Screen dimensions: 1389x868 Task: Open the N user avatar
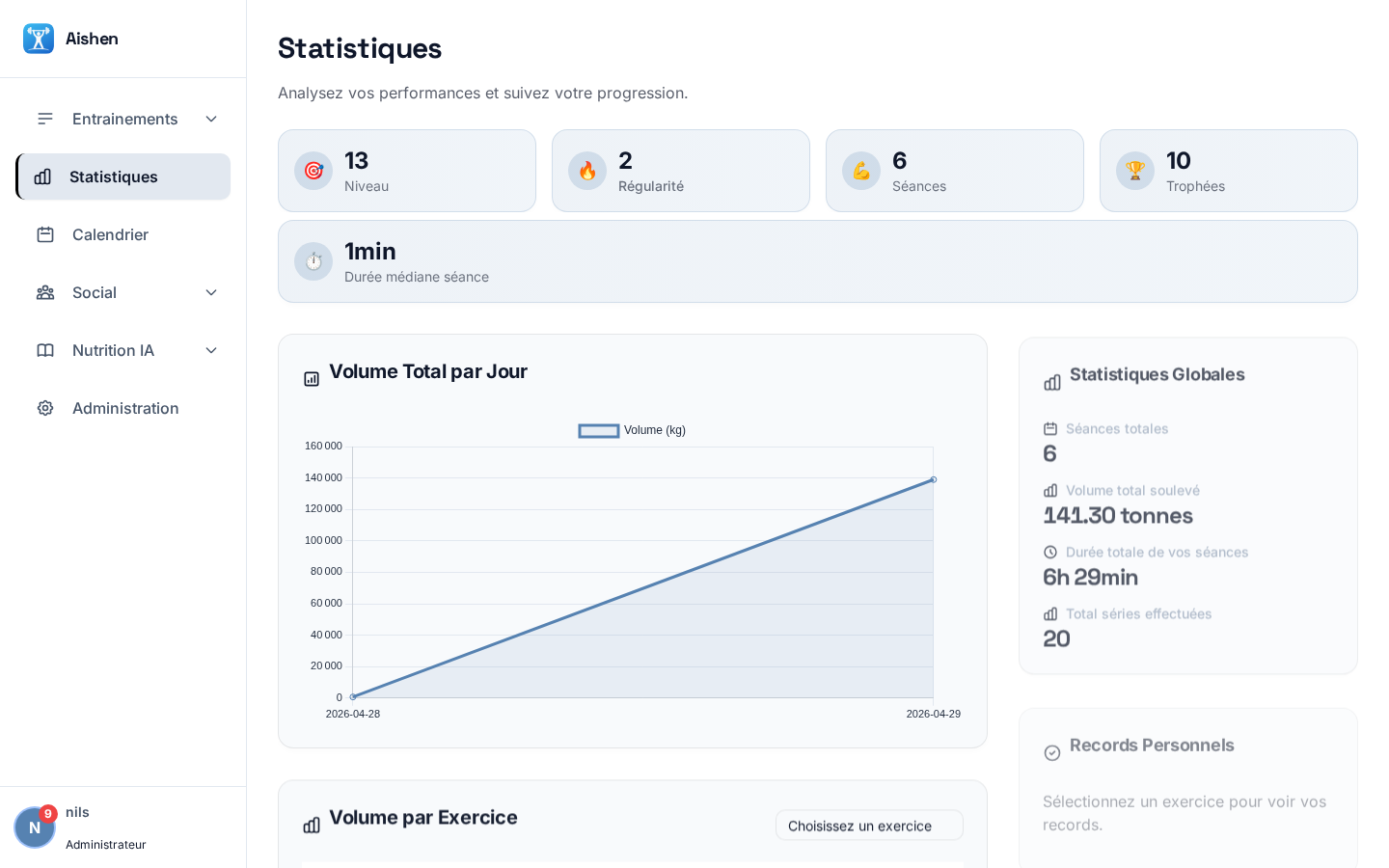[x=35, y=827]
